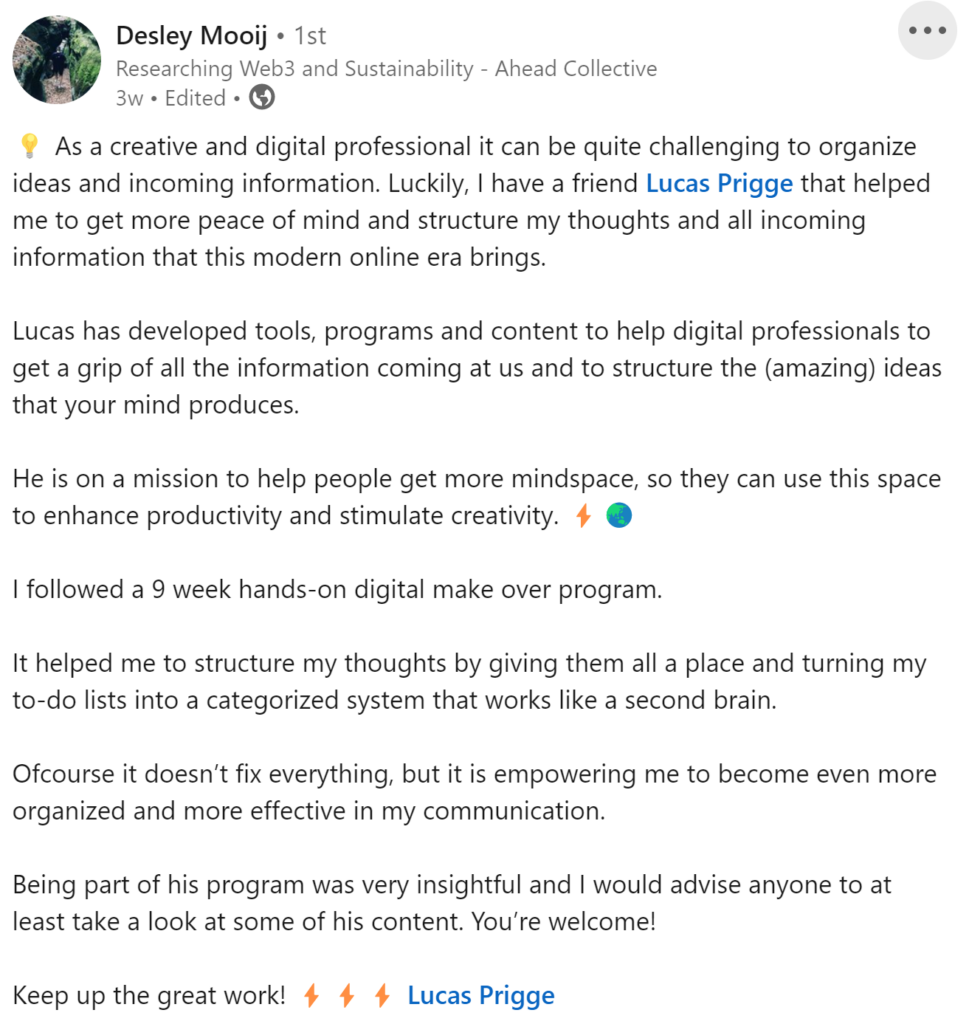Click the 'Keep up the great work!' text
This screenshot has height=1024, width=969.
149,996
